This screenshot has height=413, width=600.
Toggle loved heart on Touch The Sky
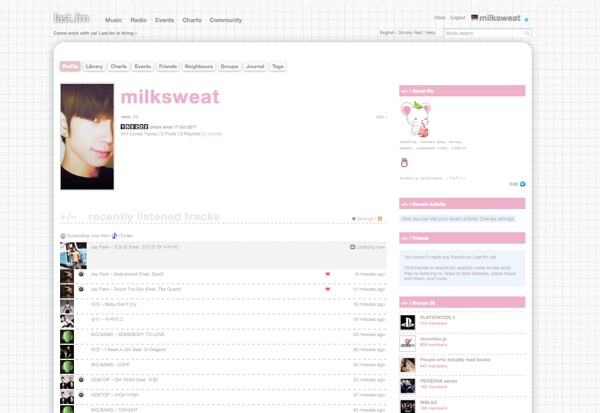(x=328, y=289)
